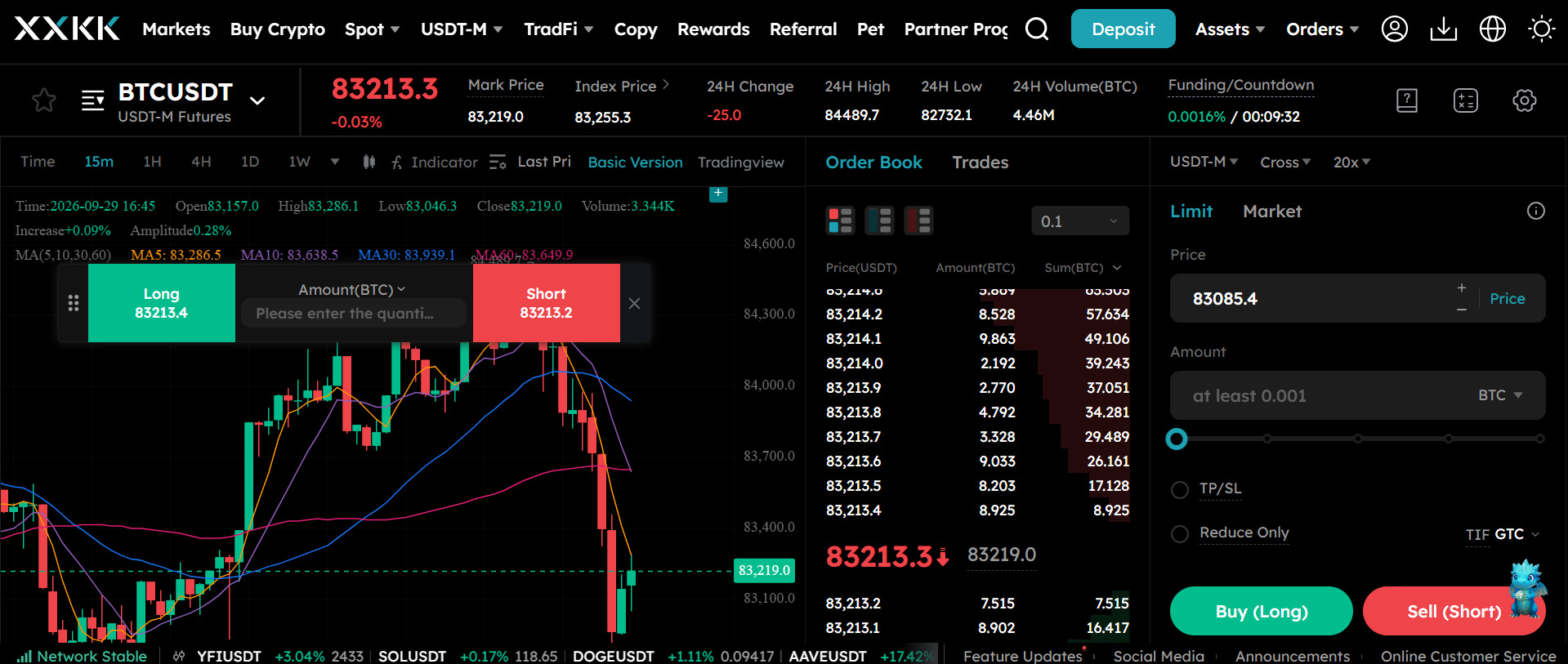Viewport: 1568px width, 664px height.
Task: Select the 15m timeframe
Action: point(99,162)
